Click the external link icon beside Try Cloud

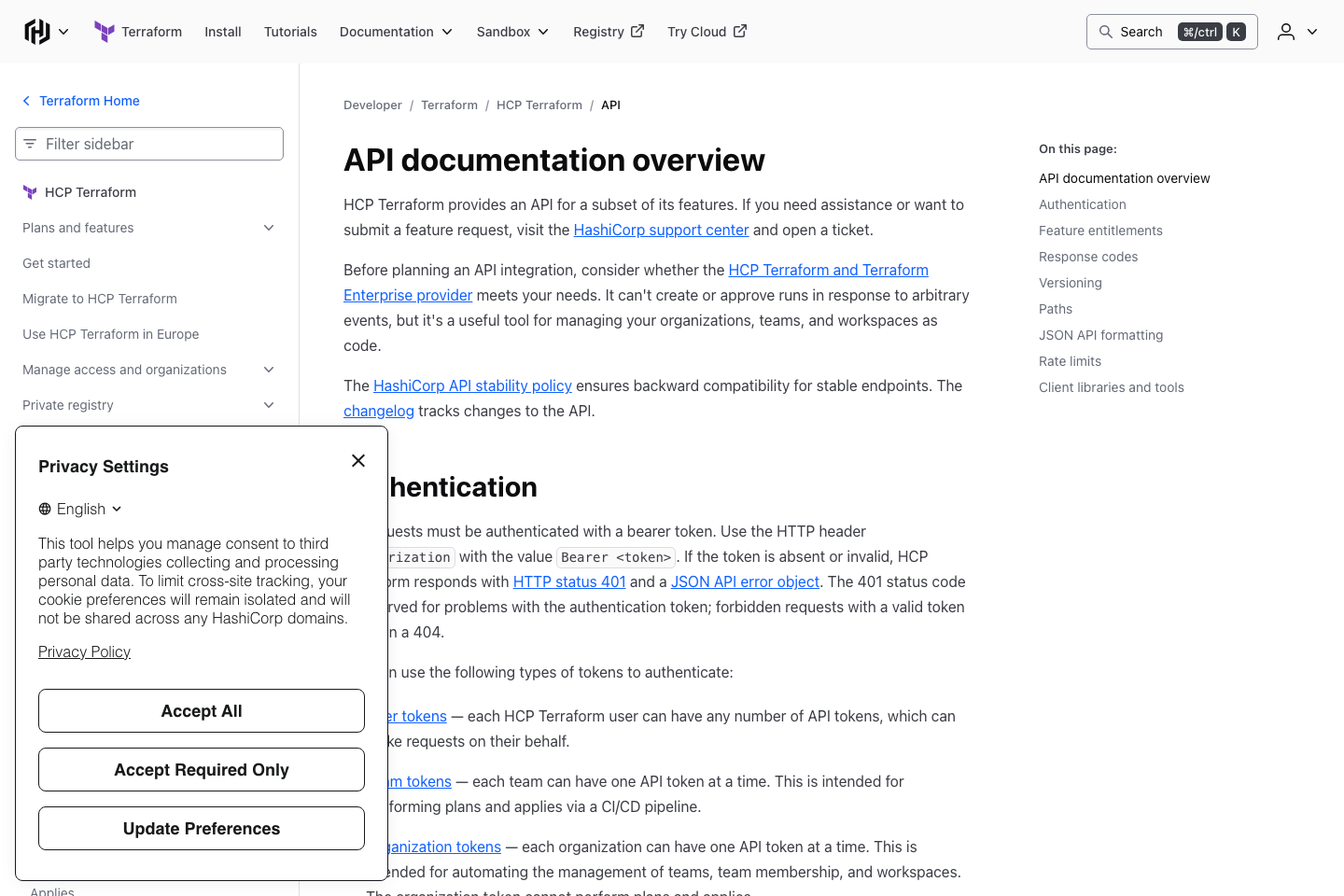tap(738, 31)
